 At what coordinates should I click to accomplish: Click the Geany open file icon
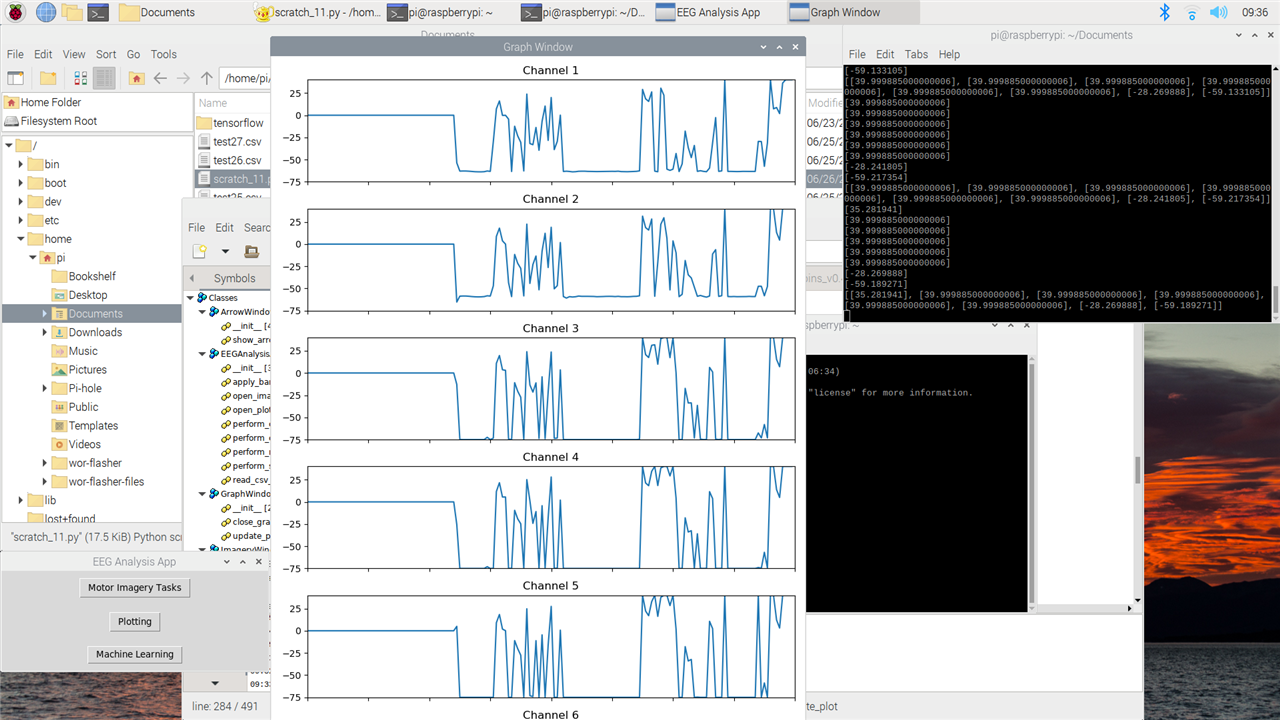[x=251, y=251]
